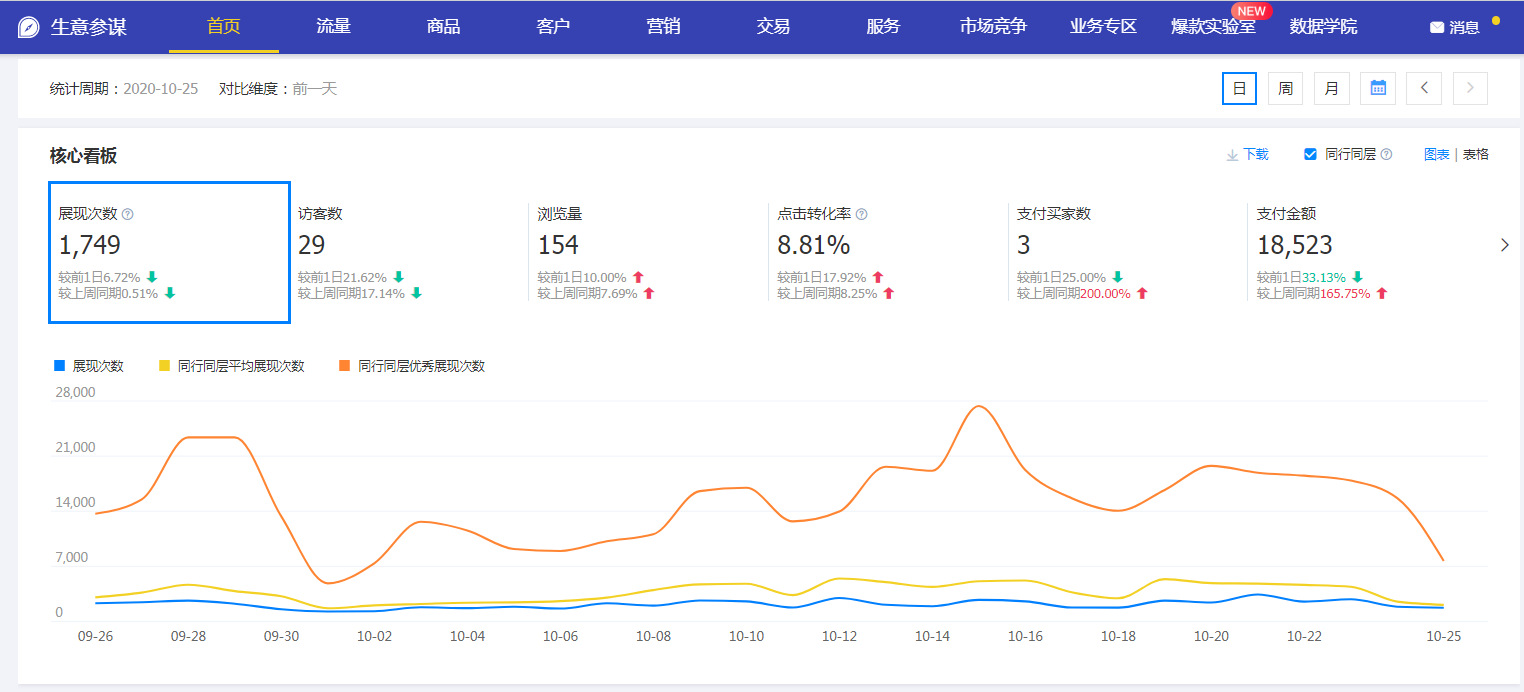Expand more metrics with right chevron
Viewport: 1524px width, 692px height.
pyautogui.click(x=1505, y=245)
